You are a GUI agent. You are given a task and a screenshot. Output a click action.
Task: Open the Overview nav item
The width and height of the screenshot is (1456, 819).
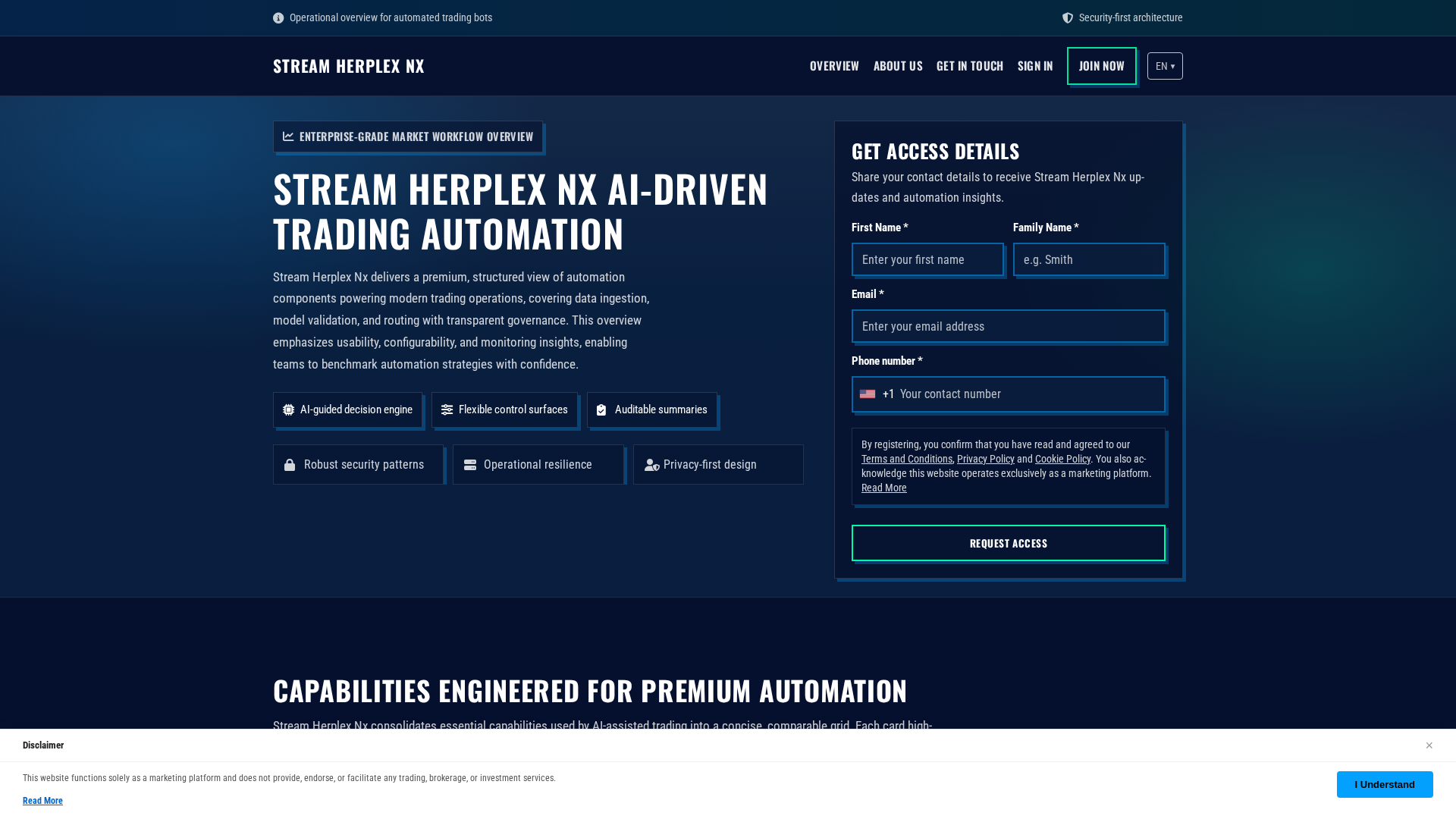click(834, 66)
